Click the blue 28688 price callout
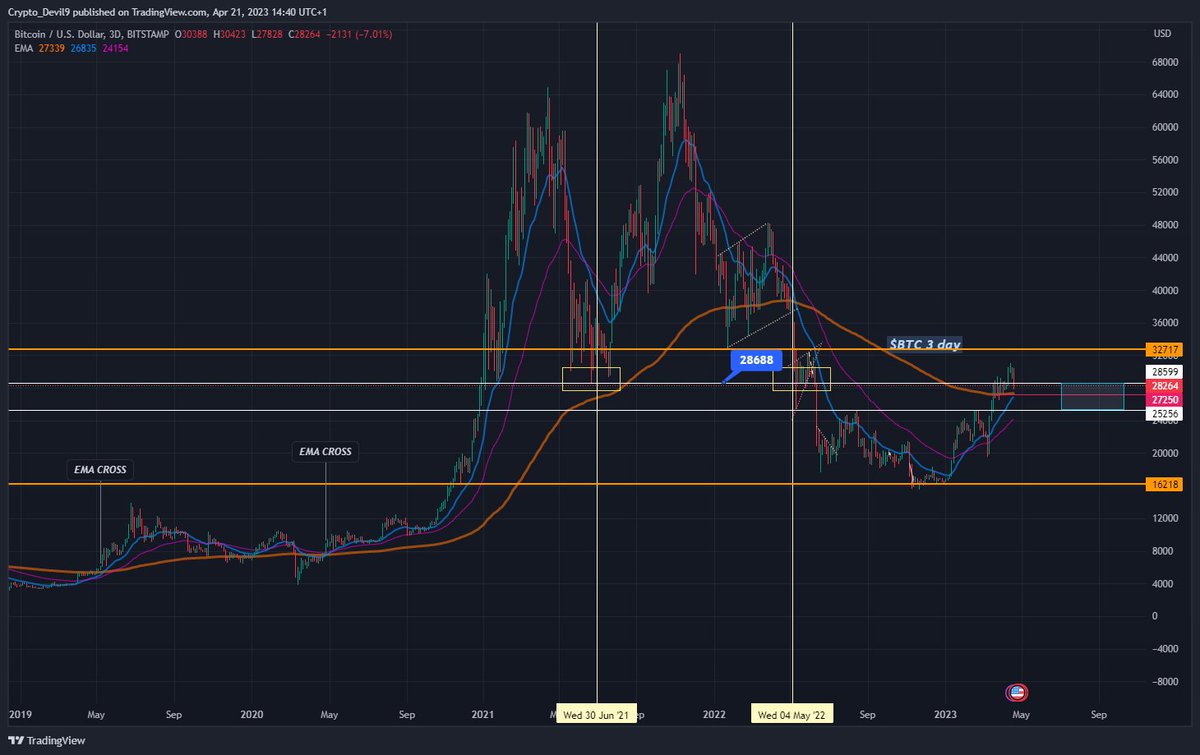 [x=756, y=360]
